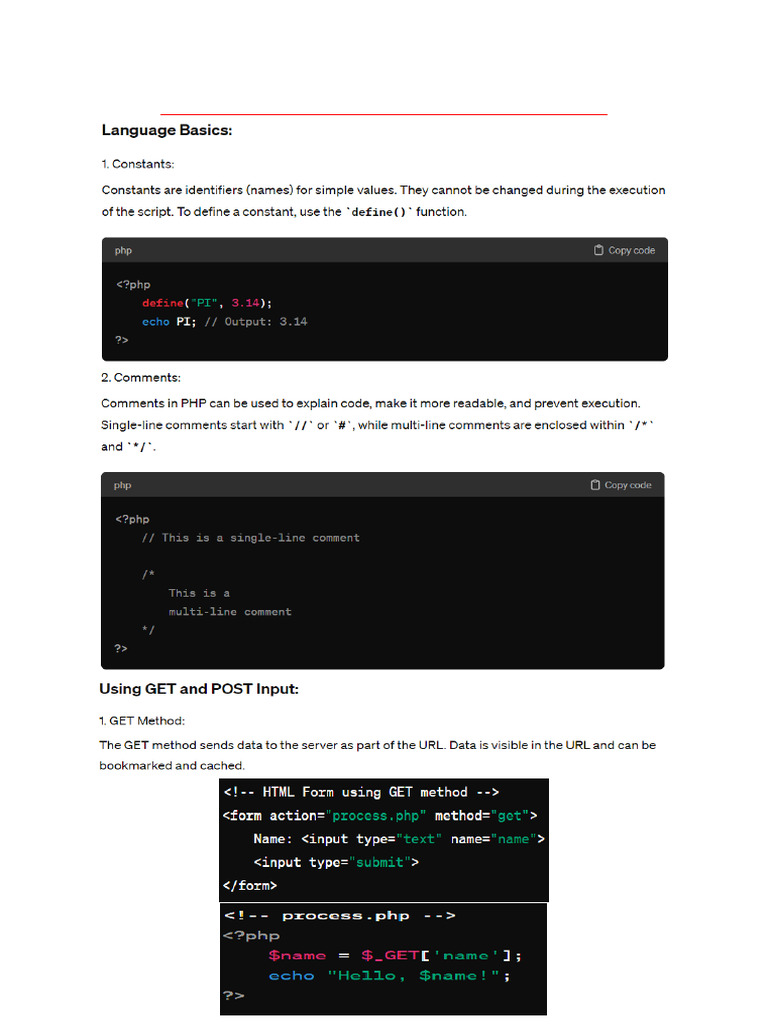The width and height of the screenshot is (768, 1024).
Task: Click the php language label above define code
Action: tap(123, 250)
